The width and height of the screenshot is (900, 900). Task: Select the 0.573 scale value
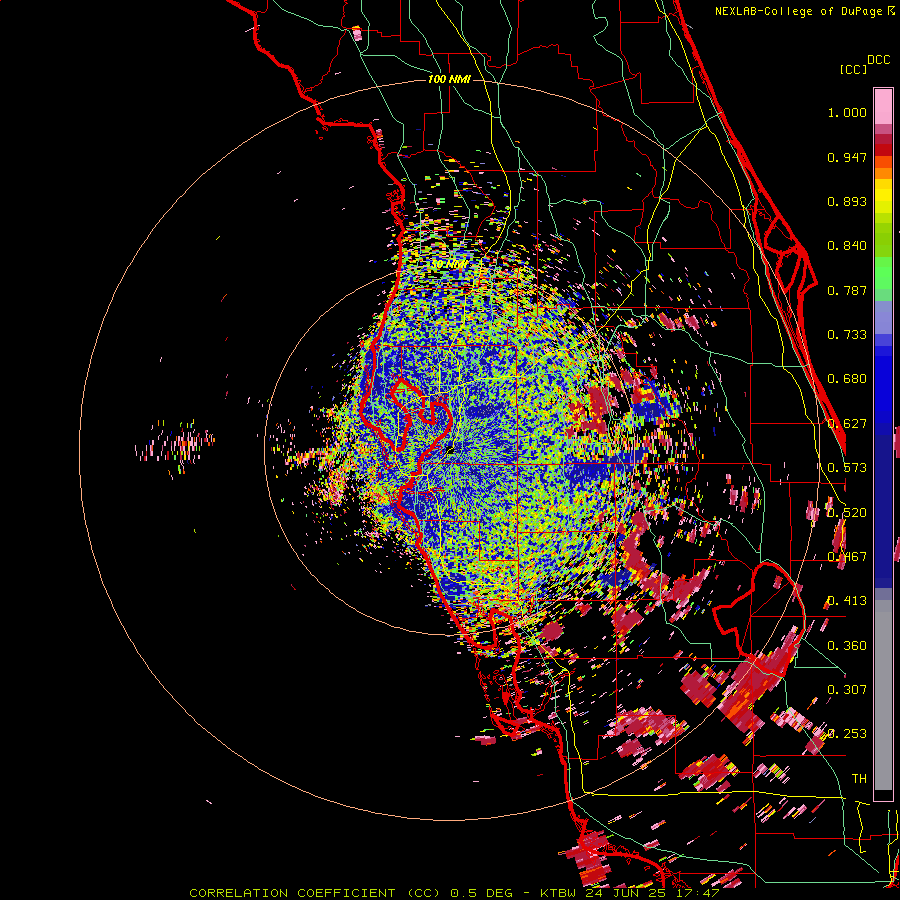pos(847,468)
